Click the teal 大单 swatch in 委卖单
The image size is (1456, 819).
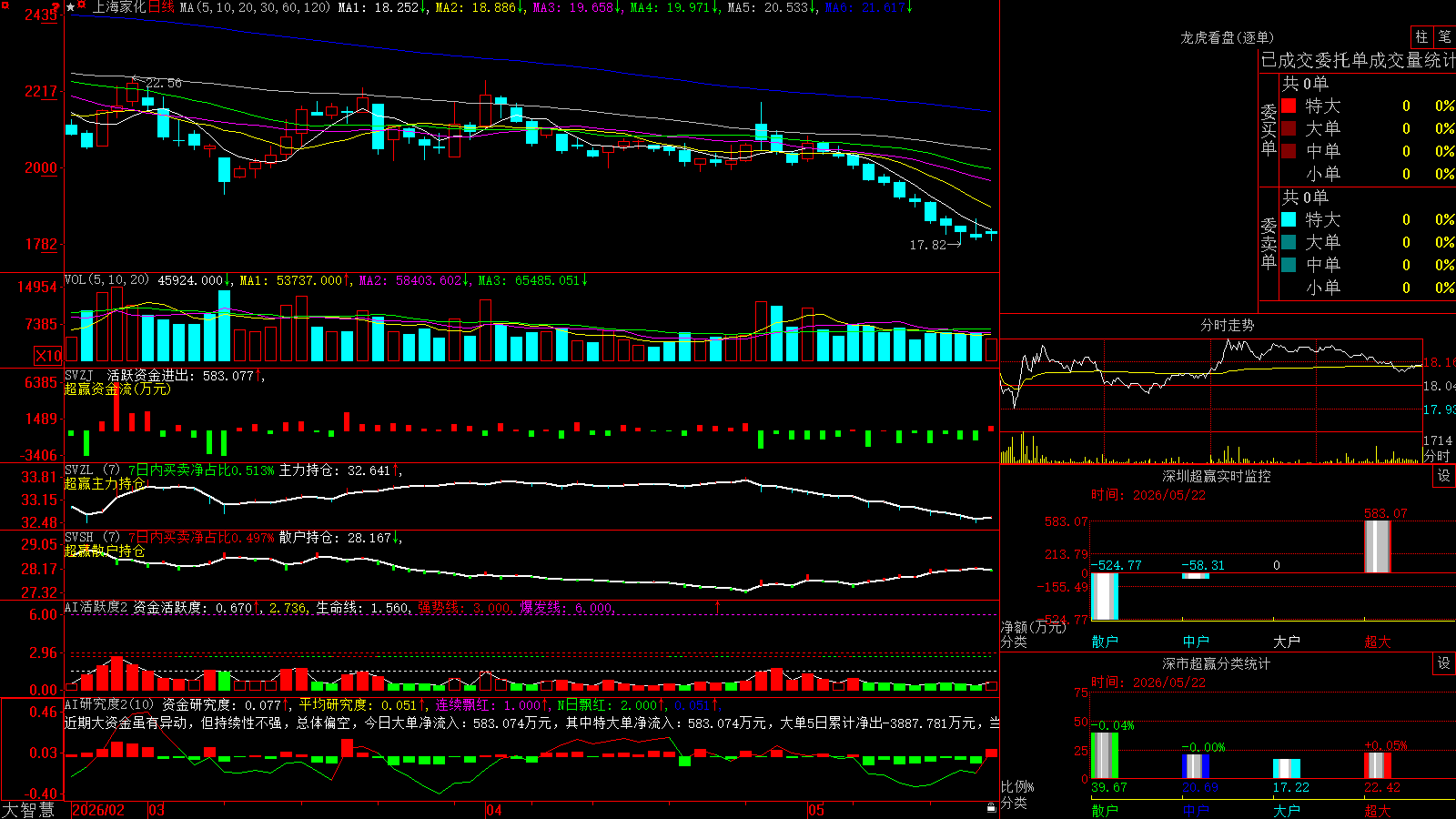point(1289,242)
